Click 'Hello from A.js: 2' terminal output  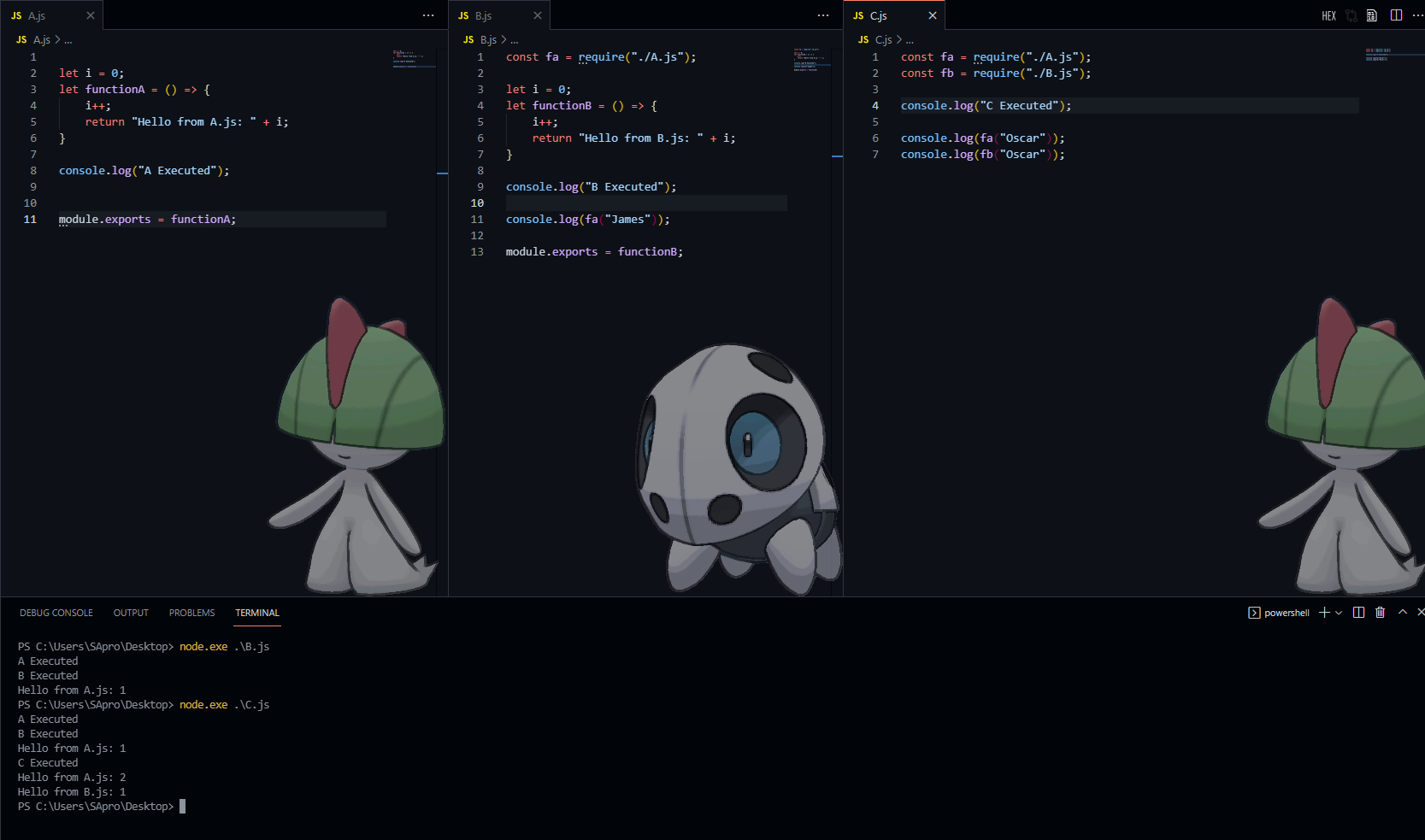[72, 778]
